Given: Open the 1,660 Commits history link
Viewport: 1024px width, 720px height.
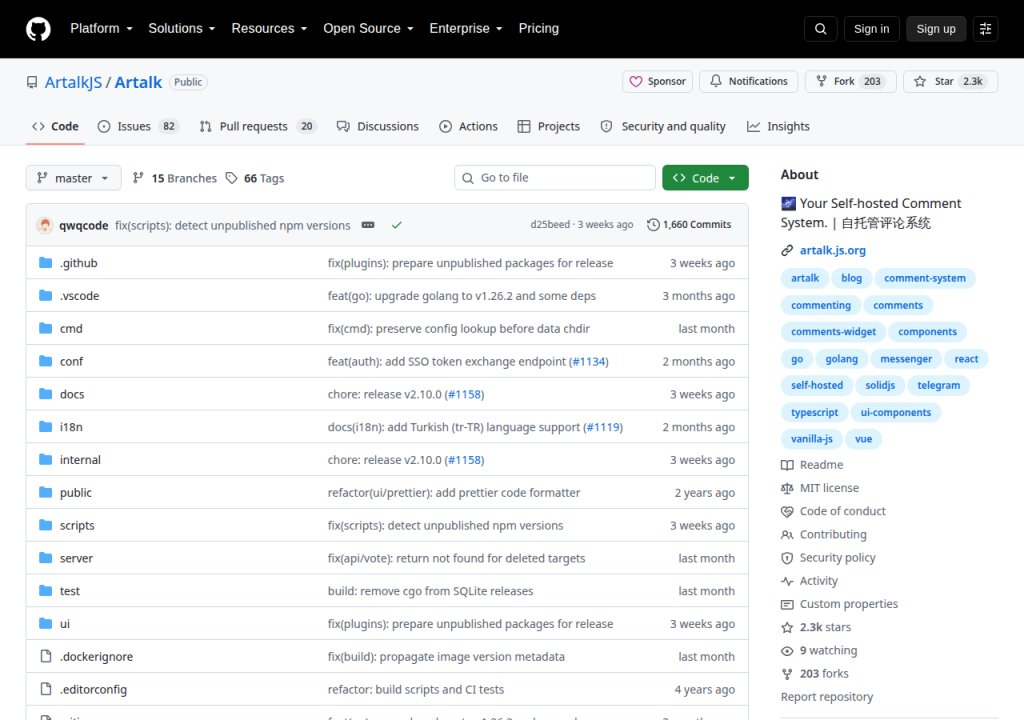Looking at the screenshot, I should click(689, 225).
